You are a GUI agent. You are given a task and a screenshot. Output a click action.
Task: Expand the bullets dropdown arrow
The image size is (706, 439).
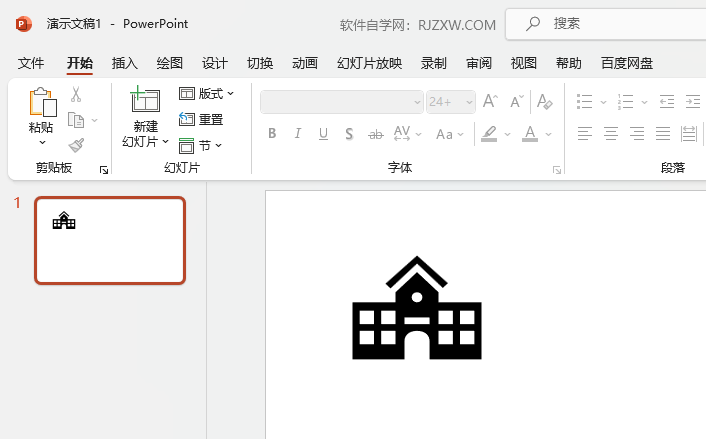click(x=603, y=102)
